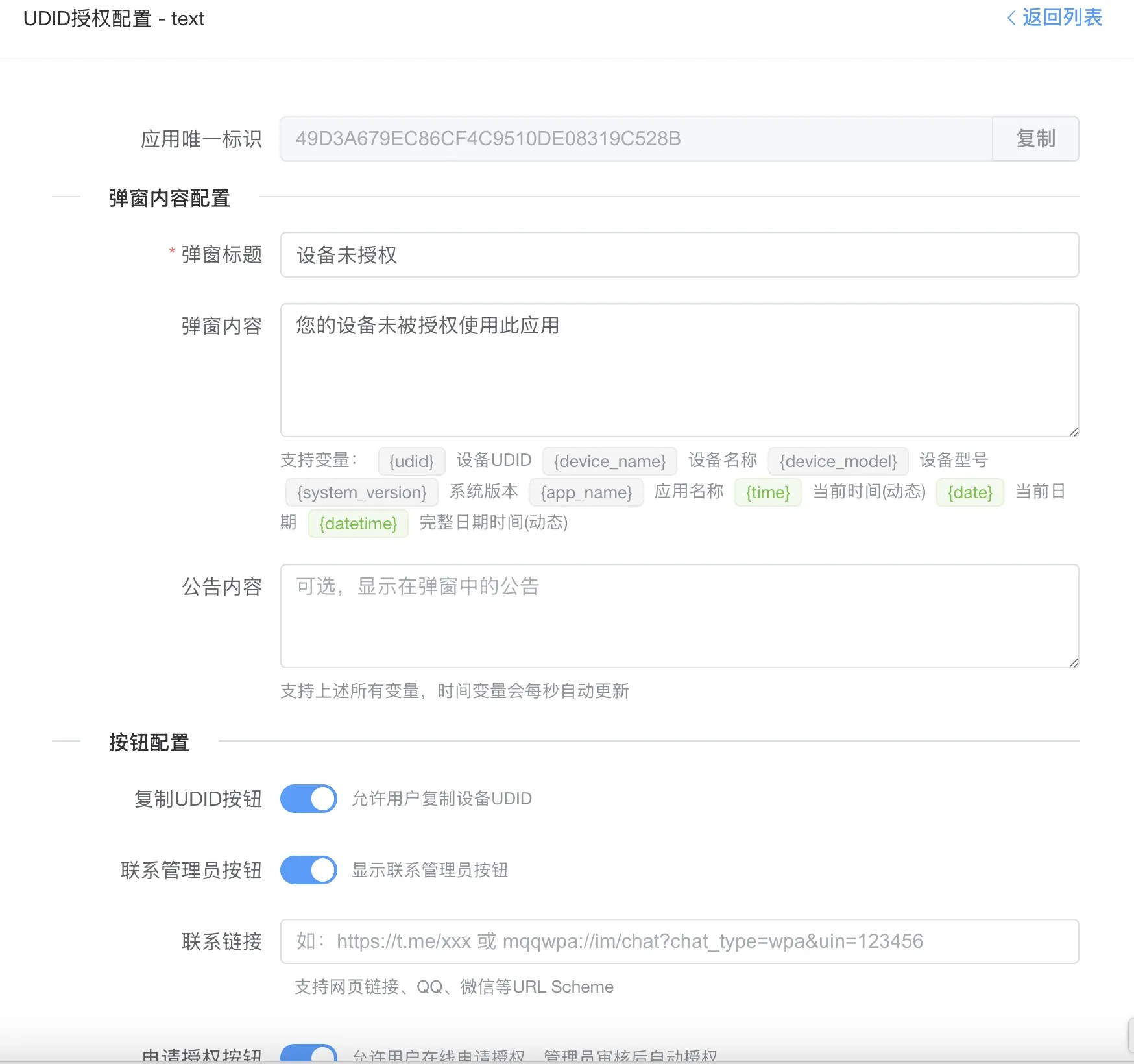This screenshot has width=1134, height=1064.
Task: Select the app identifier text field
Action: 636,139
